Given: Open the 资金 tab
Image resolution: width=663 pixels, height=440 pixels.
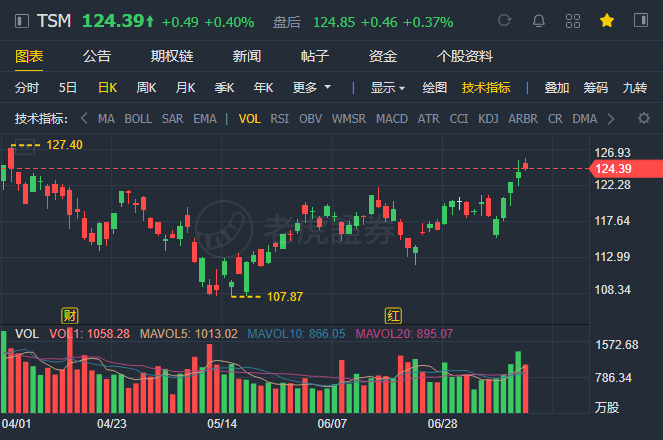Looking at the screenshot, I should (x=383, y=56).
